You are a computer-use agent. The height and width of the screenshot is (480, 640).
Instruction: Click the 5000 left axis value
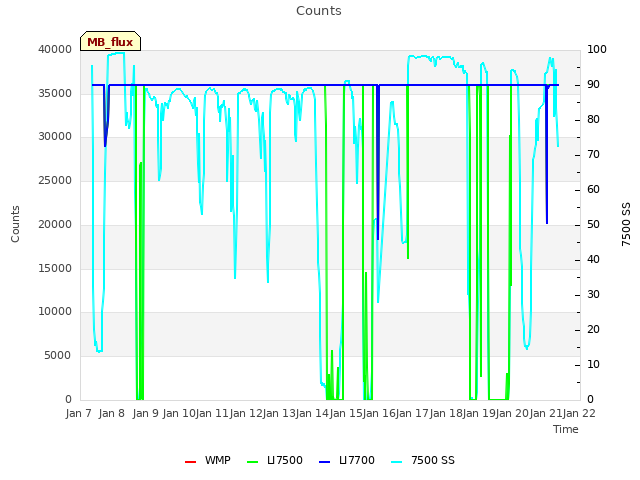(x=58, y=356)
